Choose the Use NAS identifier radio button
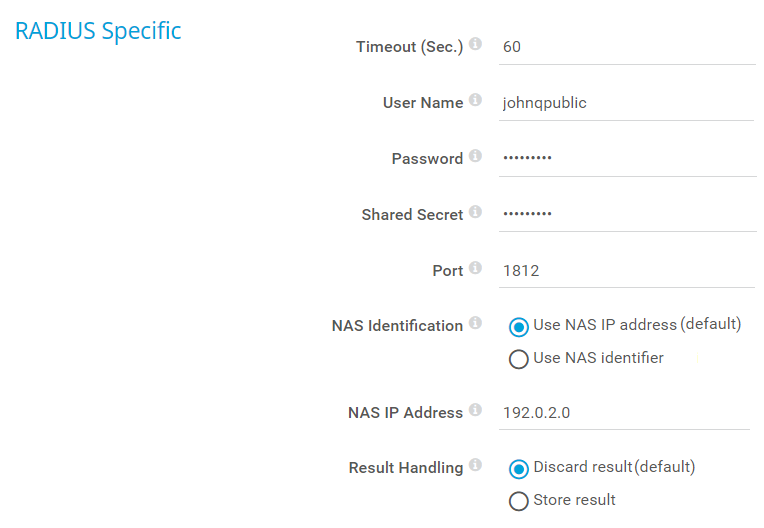 [x=519, y=359]
